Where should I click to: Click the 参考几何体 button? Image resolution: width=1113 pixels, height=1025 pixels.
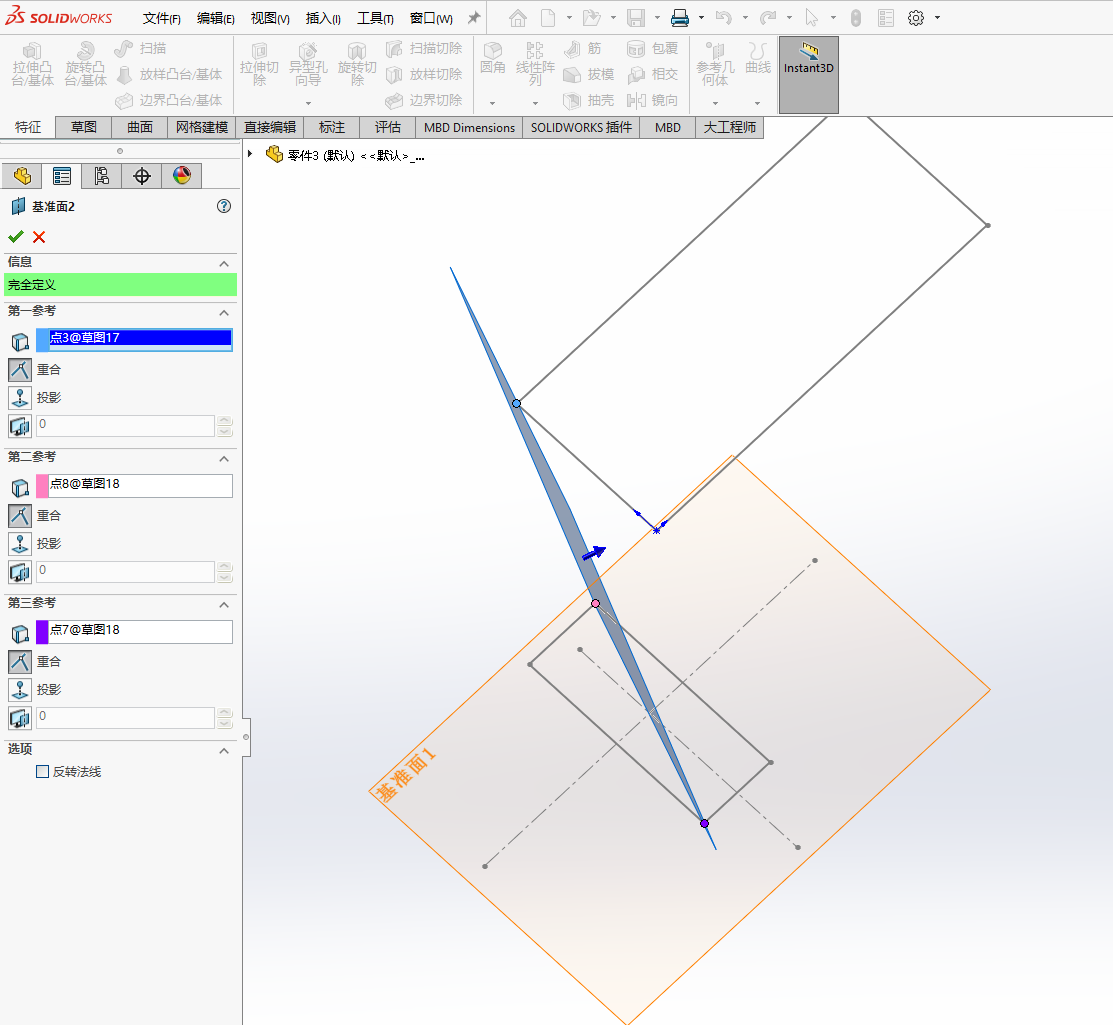[714, 66]
